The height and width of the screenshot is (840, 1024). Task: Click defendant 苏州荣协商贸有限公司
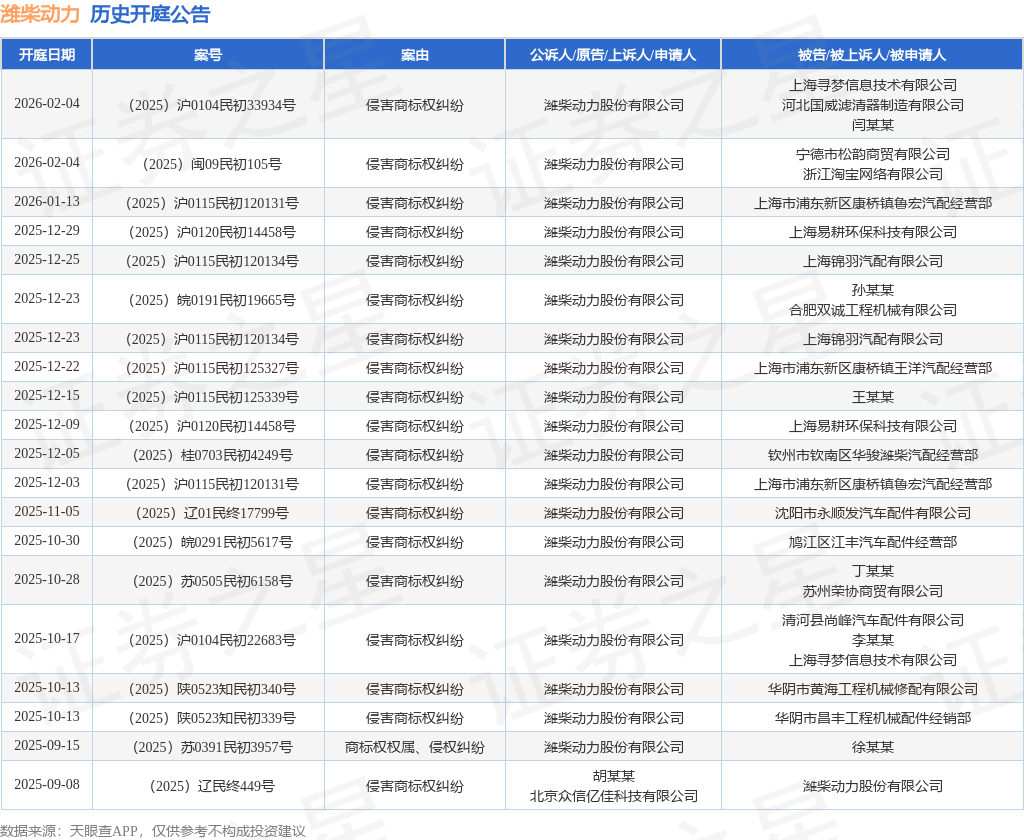pyautogui.click(x=873, y=591)
